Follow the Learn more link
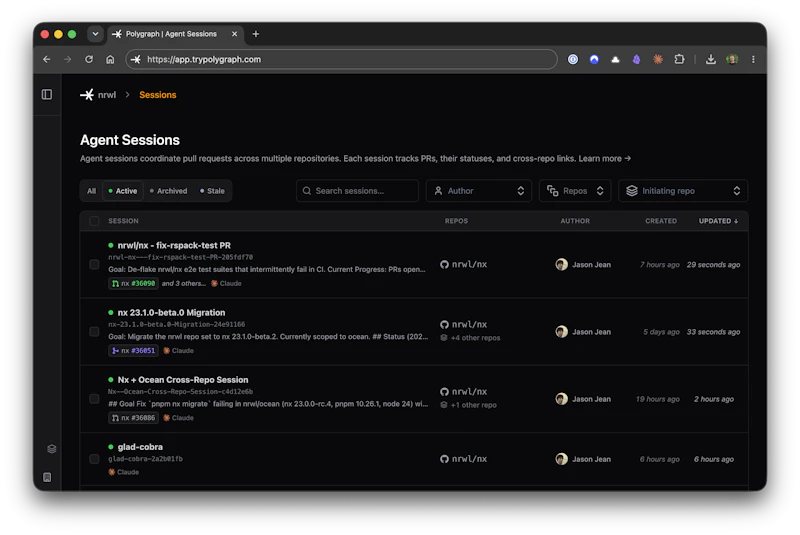The height and width of the screenshot is (535, 800). [x=605, y=159]
